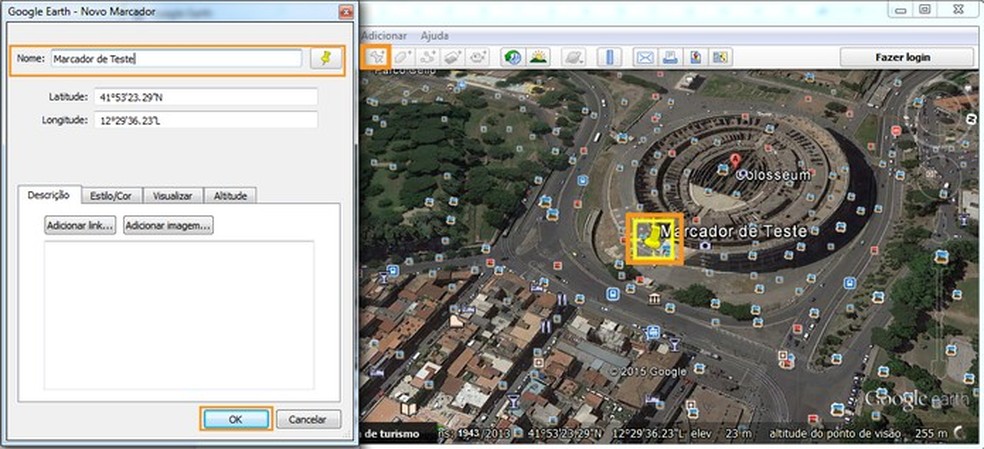Click the museum building icon on the map
The height and width of the screenshot is (449, 984).
655,298
